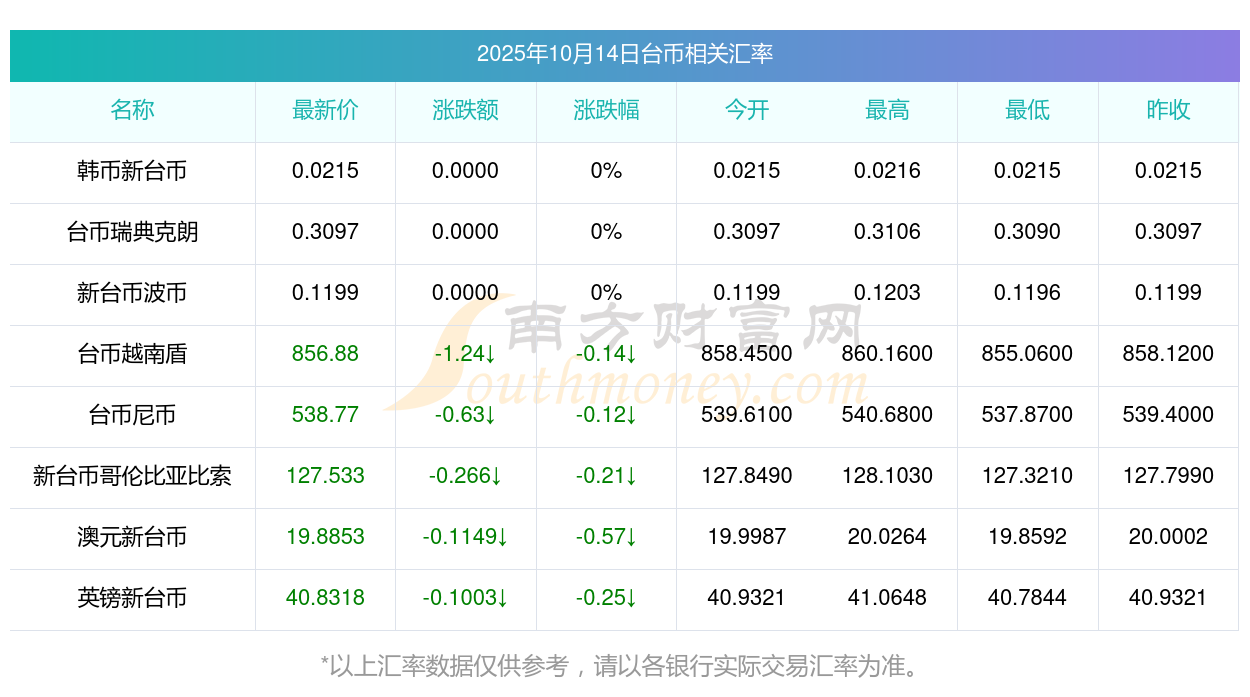Viewport: 1250px width, 697px height.
Task: Click the footer disclaimer about 汇率数据仅供参考
Action: [x=624, y=666]
